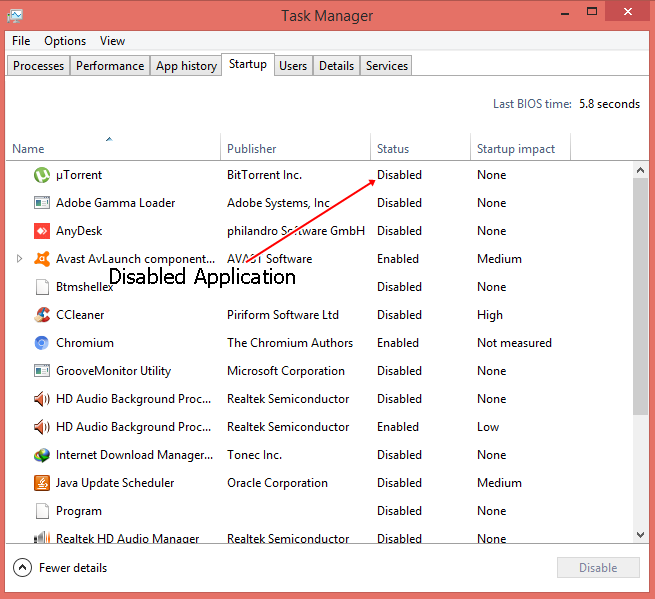Click the Oracle Corporation publisher cell
This screenshot has height=599, width=655.
(x=277, y=483)
